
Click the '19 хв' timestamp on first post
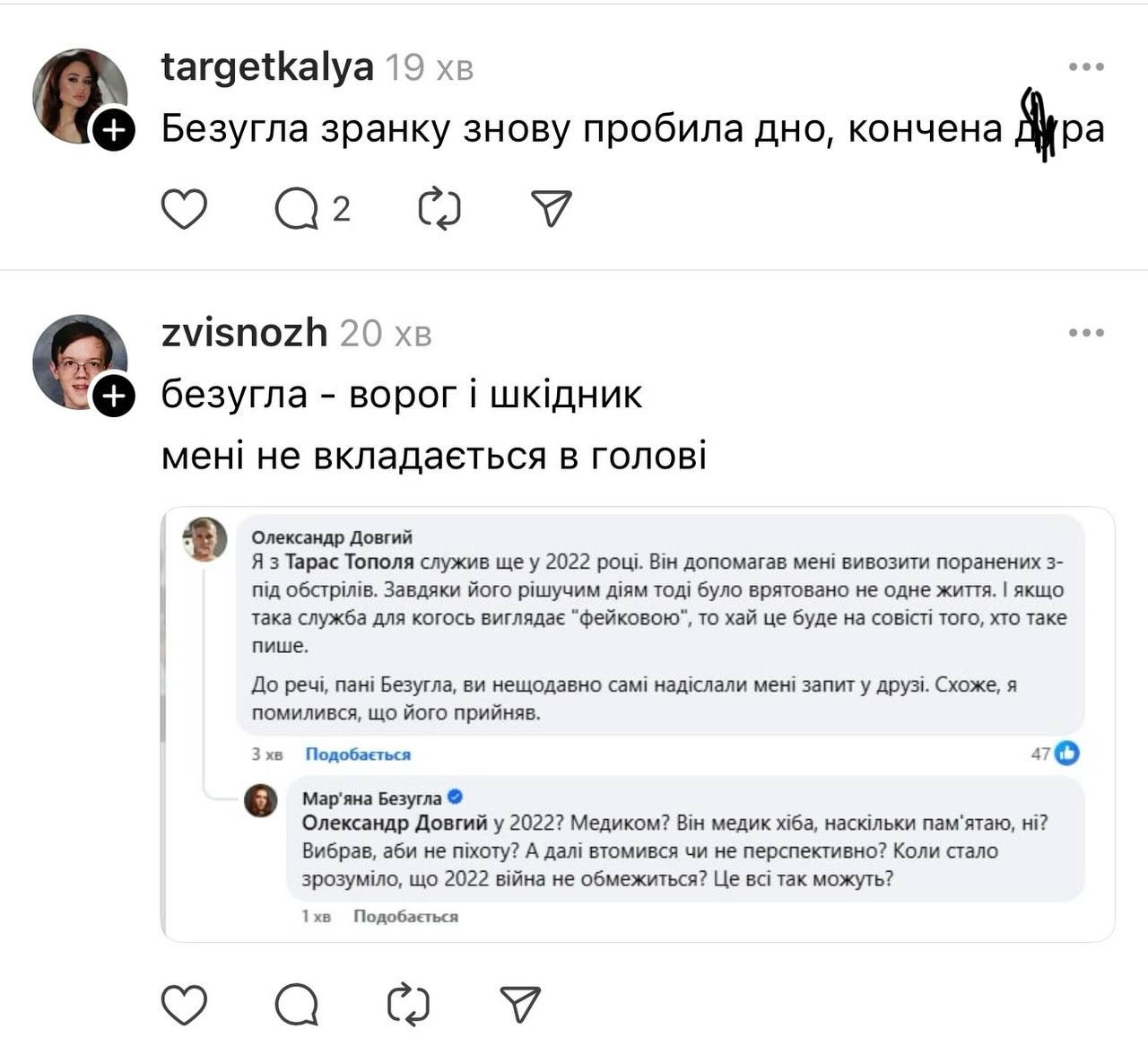[429, 68]
